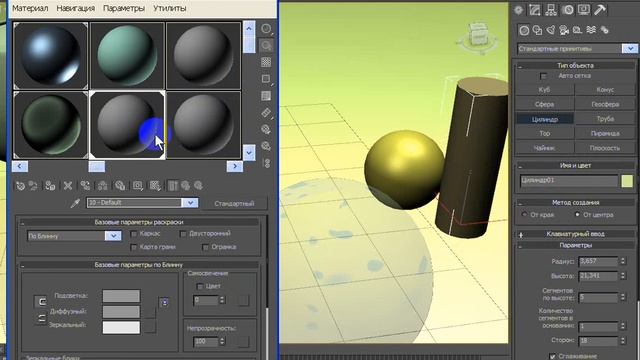
Task: Select the Helpers category icon
Action: pos(578,30)
